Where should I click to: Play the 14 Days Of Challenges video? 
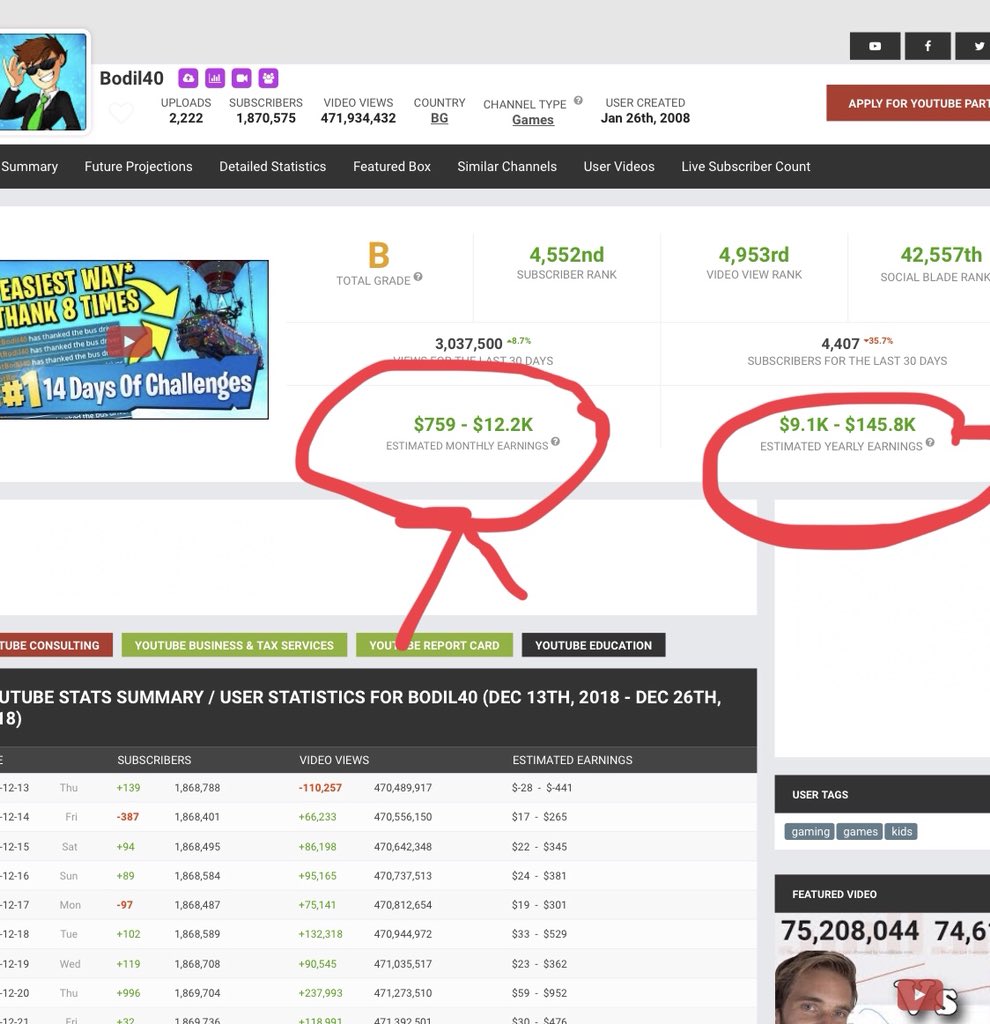click(x=129, y=341)
